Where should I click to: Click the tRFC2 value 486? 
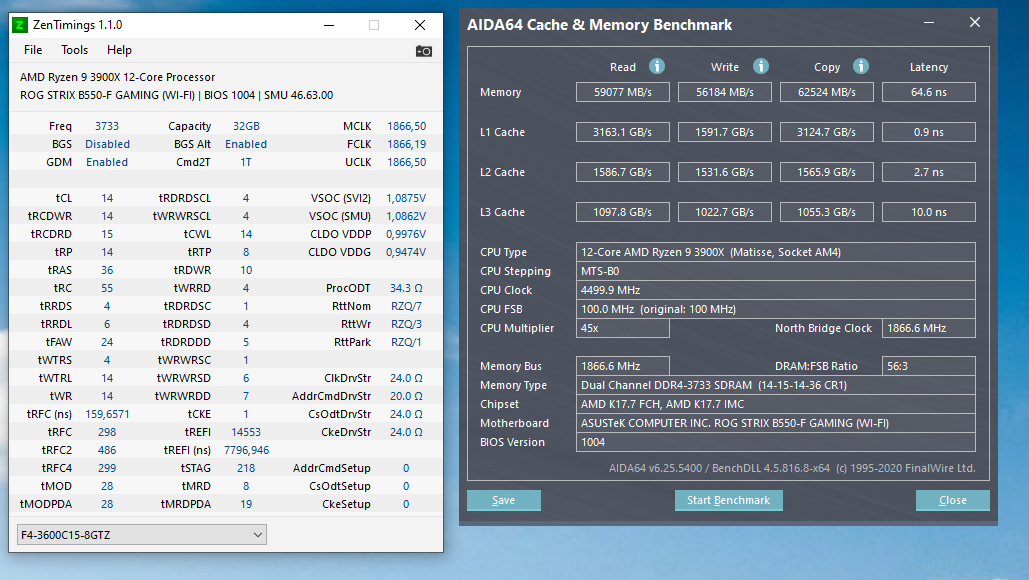[107, 450]
